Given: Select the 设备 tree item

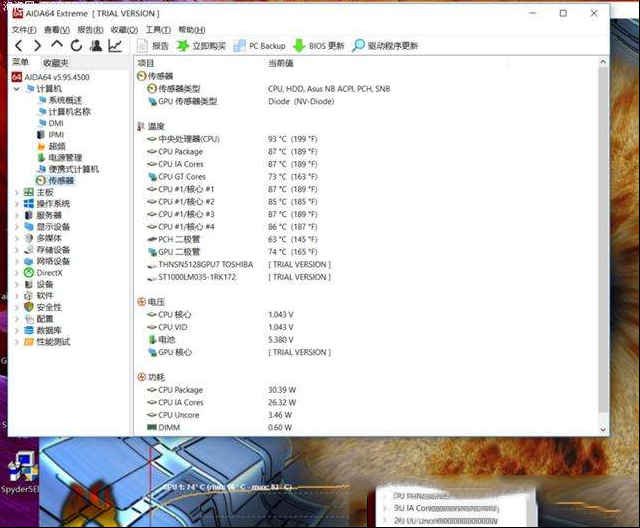Looking at the screenshot, I should click(x=39, y=284).
